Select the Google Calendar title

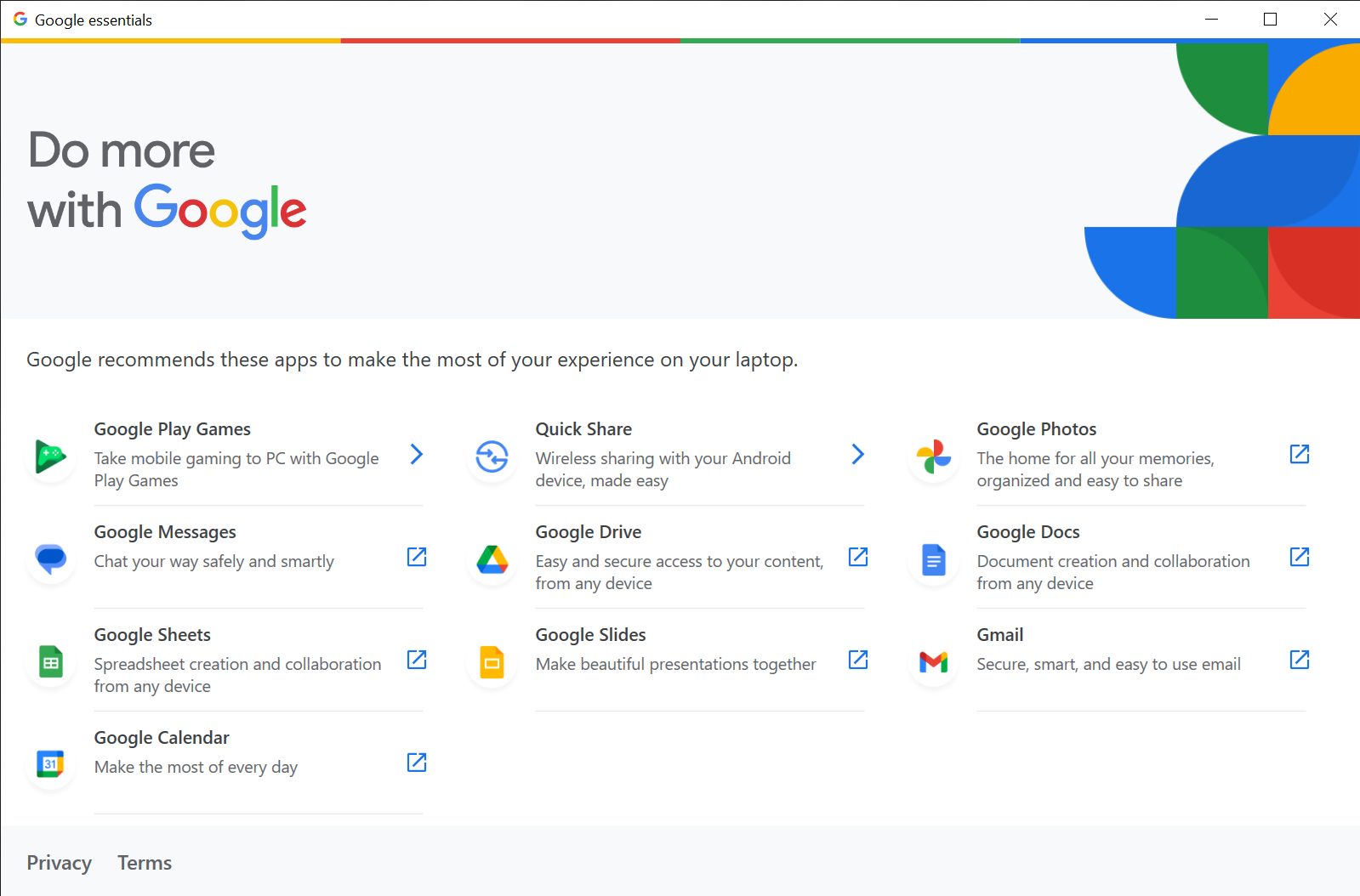coord(162,738)
